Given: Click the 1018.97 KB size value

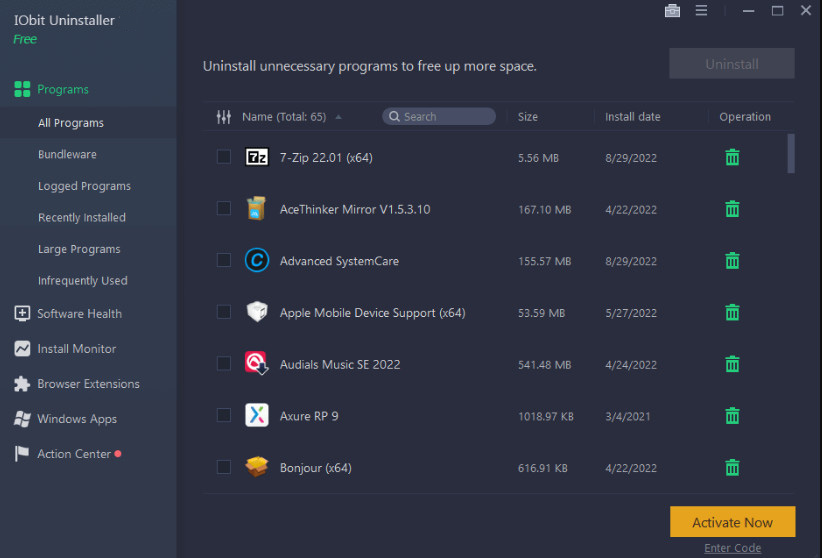Looking at the screenshot, I should pos(546,416).
